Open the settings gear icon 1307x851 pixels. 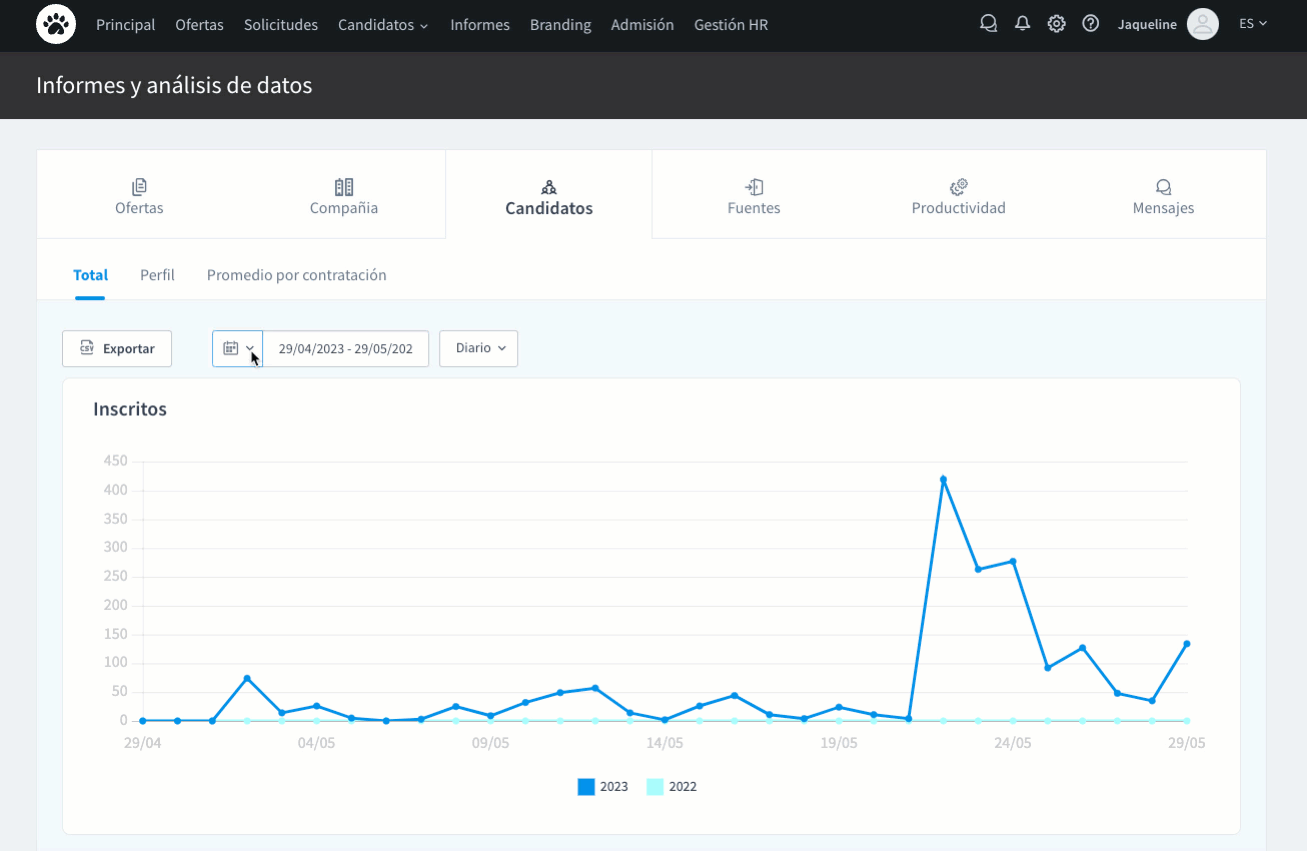[1056, 22]
